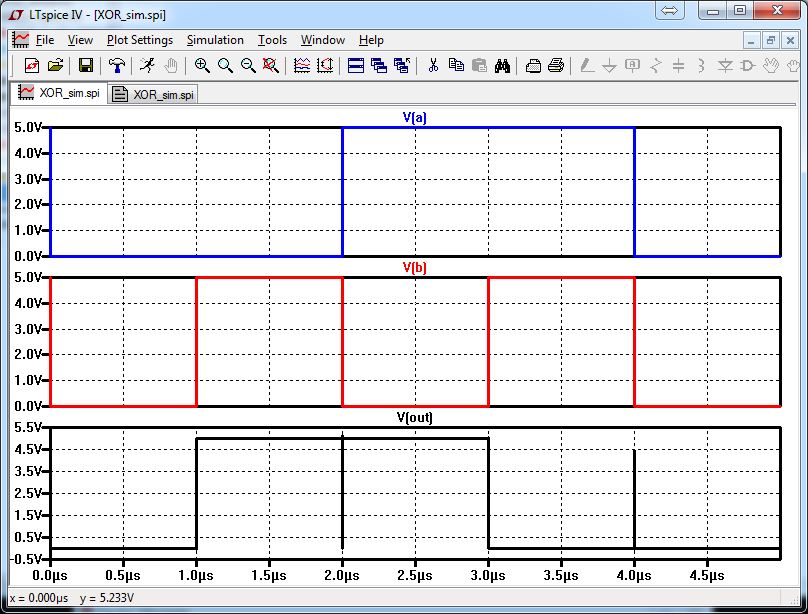Click the Print printer icon

coord(556,65)
